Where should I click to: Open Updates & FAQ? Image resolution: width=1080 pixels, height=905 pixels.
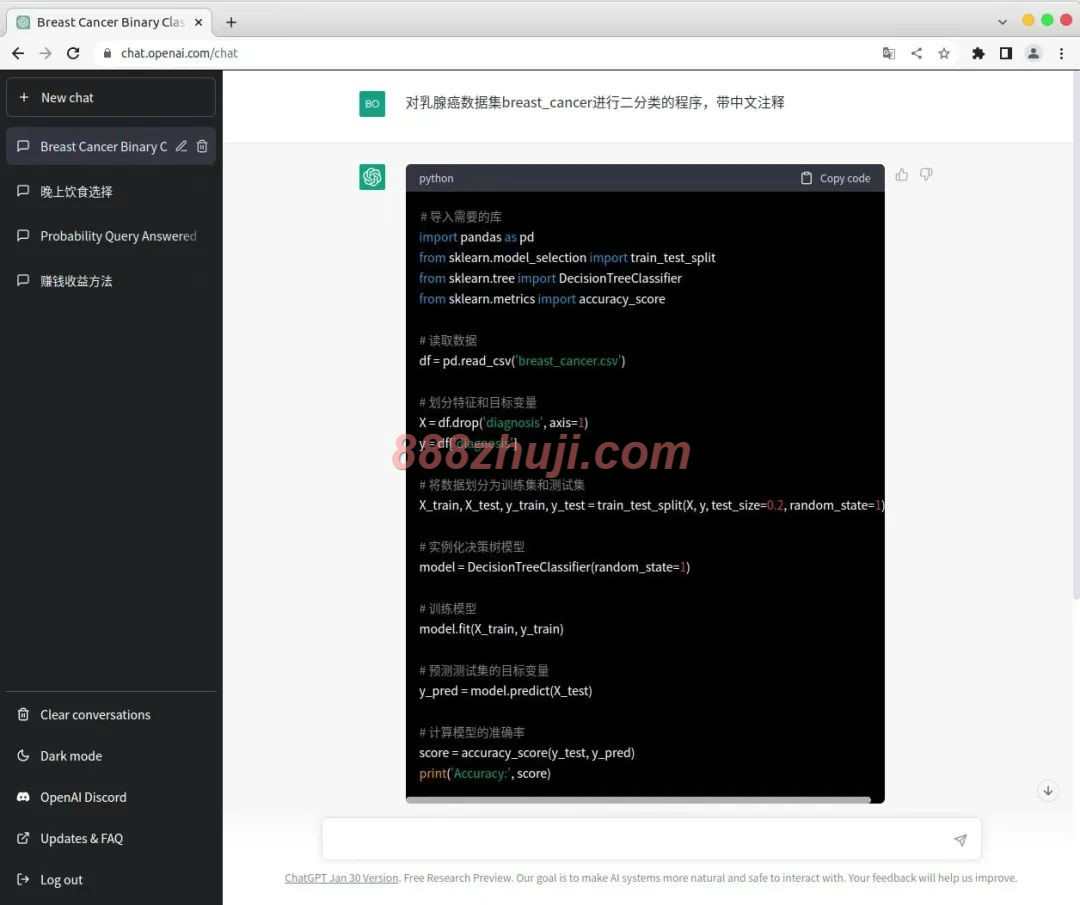tap(111, 839)
